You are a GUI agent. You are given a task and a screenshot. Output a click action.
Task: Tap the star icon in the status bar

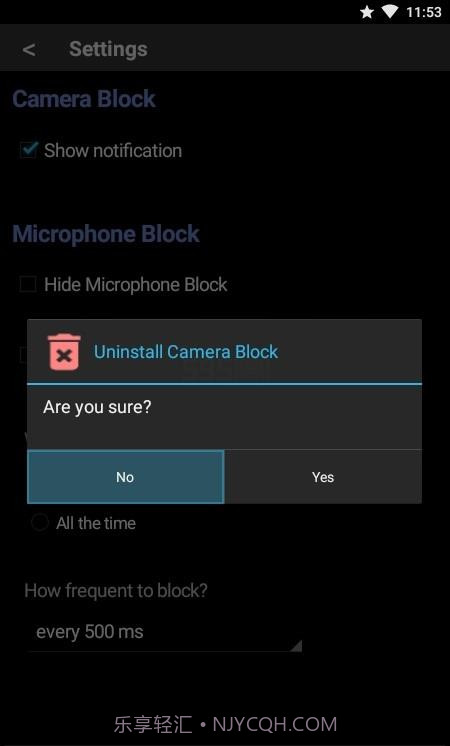click(x=367, y=12)
